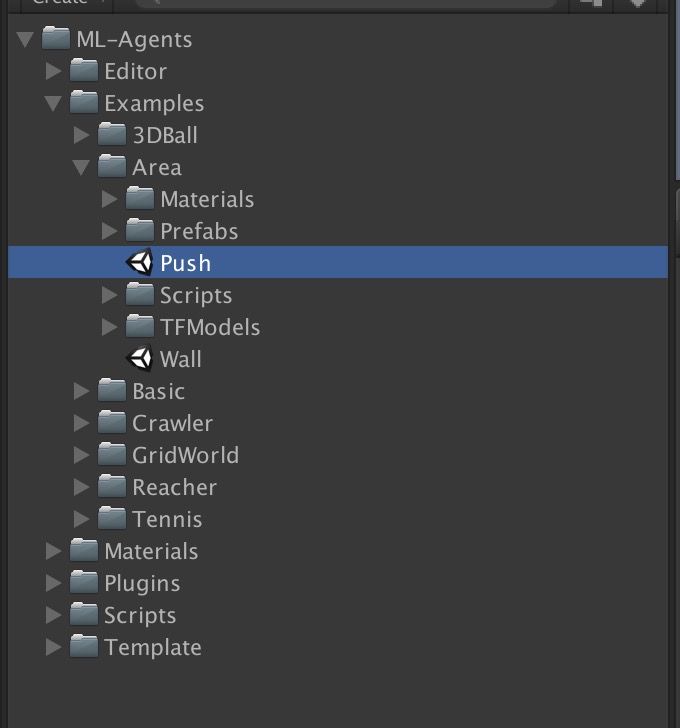680x728 pixels.
Task: Select the ML-Agents label
Action: pyautogui.click(x=134, y=39)
